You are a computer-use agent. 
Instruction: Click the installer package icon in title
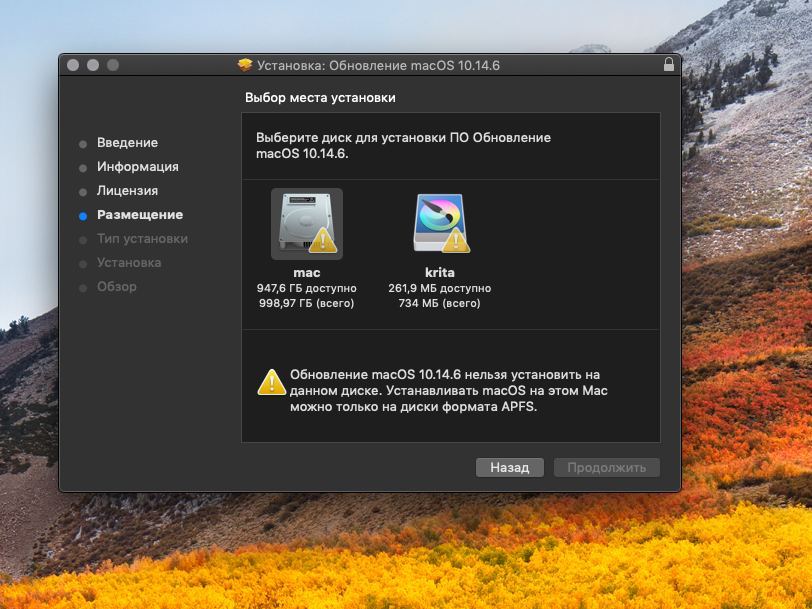pyautogui.click(x=245, y=65)
